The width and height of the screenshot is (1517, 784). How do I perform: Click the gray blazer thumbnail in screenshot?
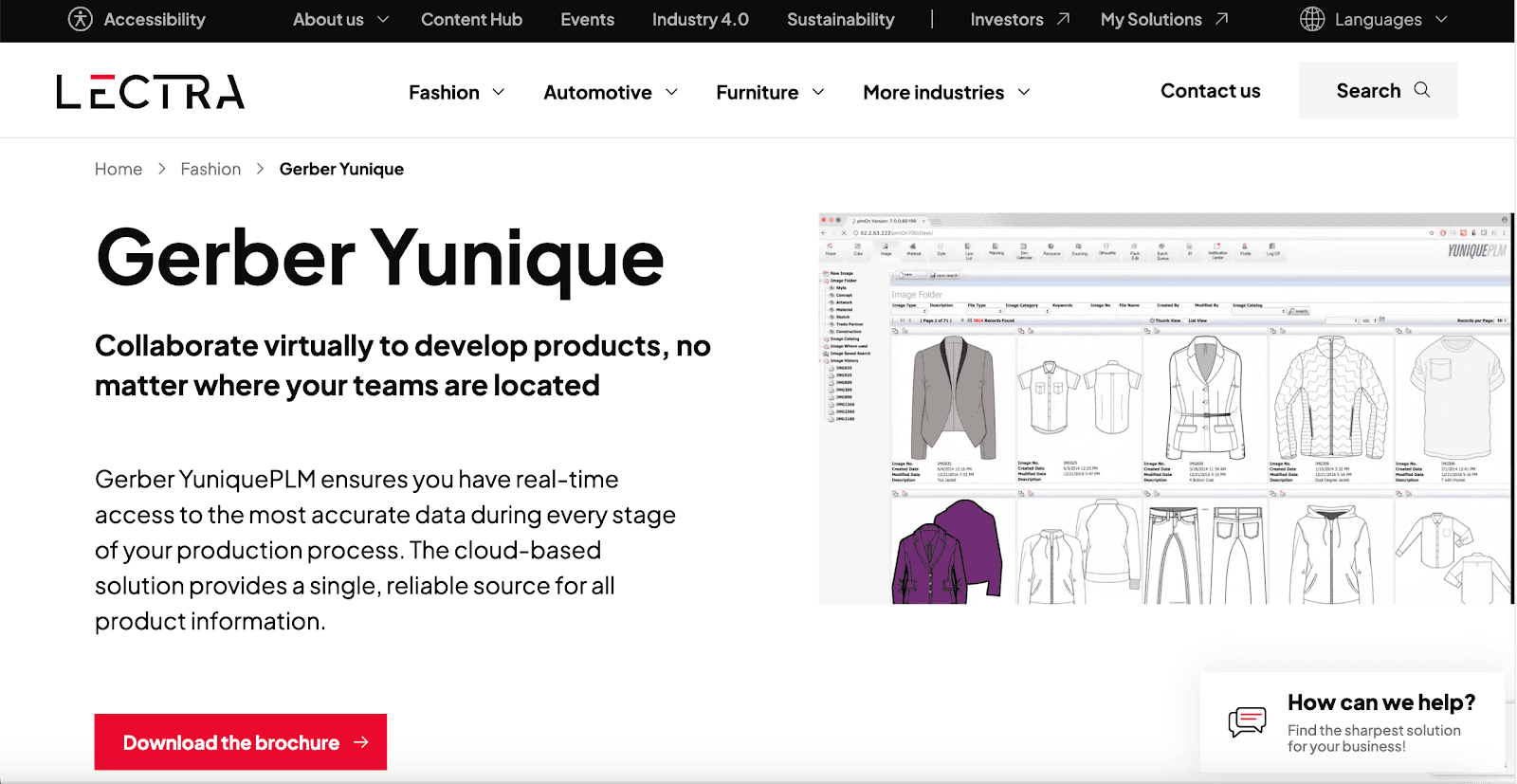pos(953,397)
